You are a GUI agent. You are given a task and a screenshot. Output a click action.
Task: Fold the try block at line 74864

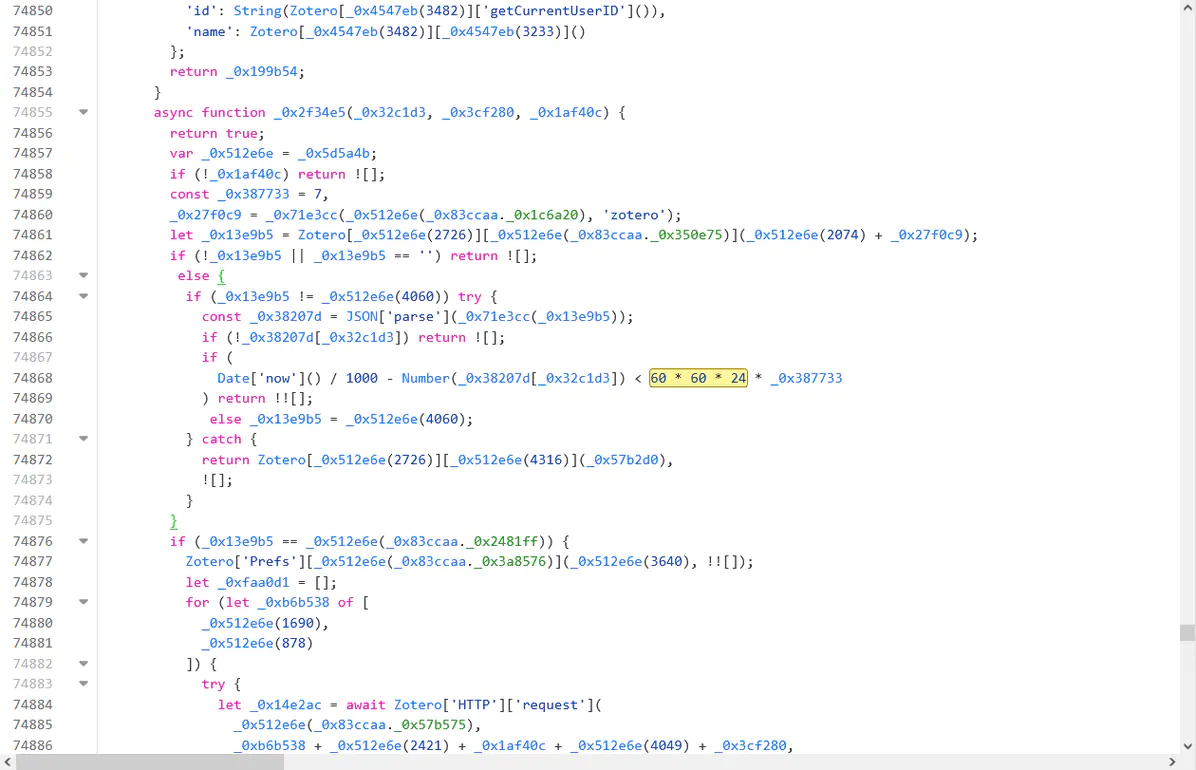(83, 296)
